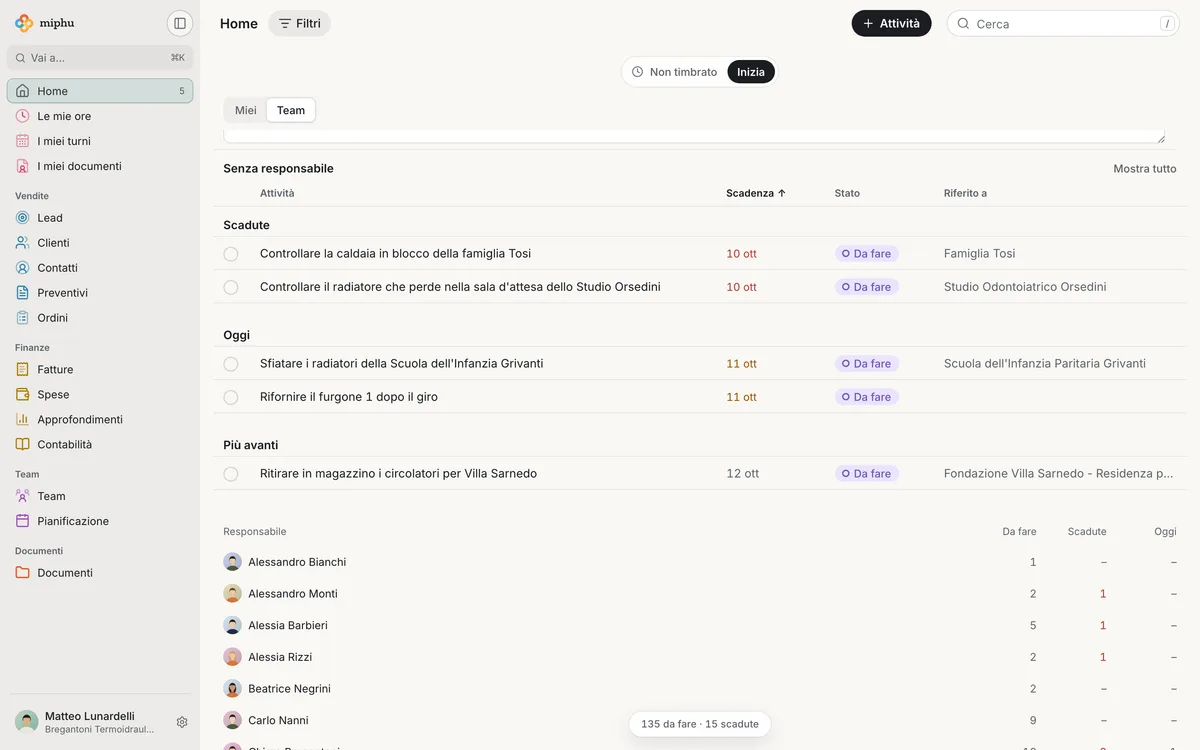Open Scuola dell'Infanzia Paritaria Grivanti link
The width and height of the screenshot is (1200, 750).
[x=1045, y=364]
